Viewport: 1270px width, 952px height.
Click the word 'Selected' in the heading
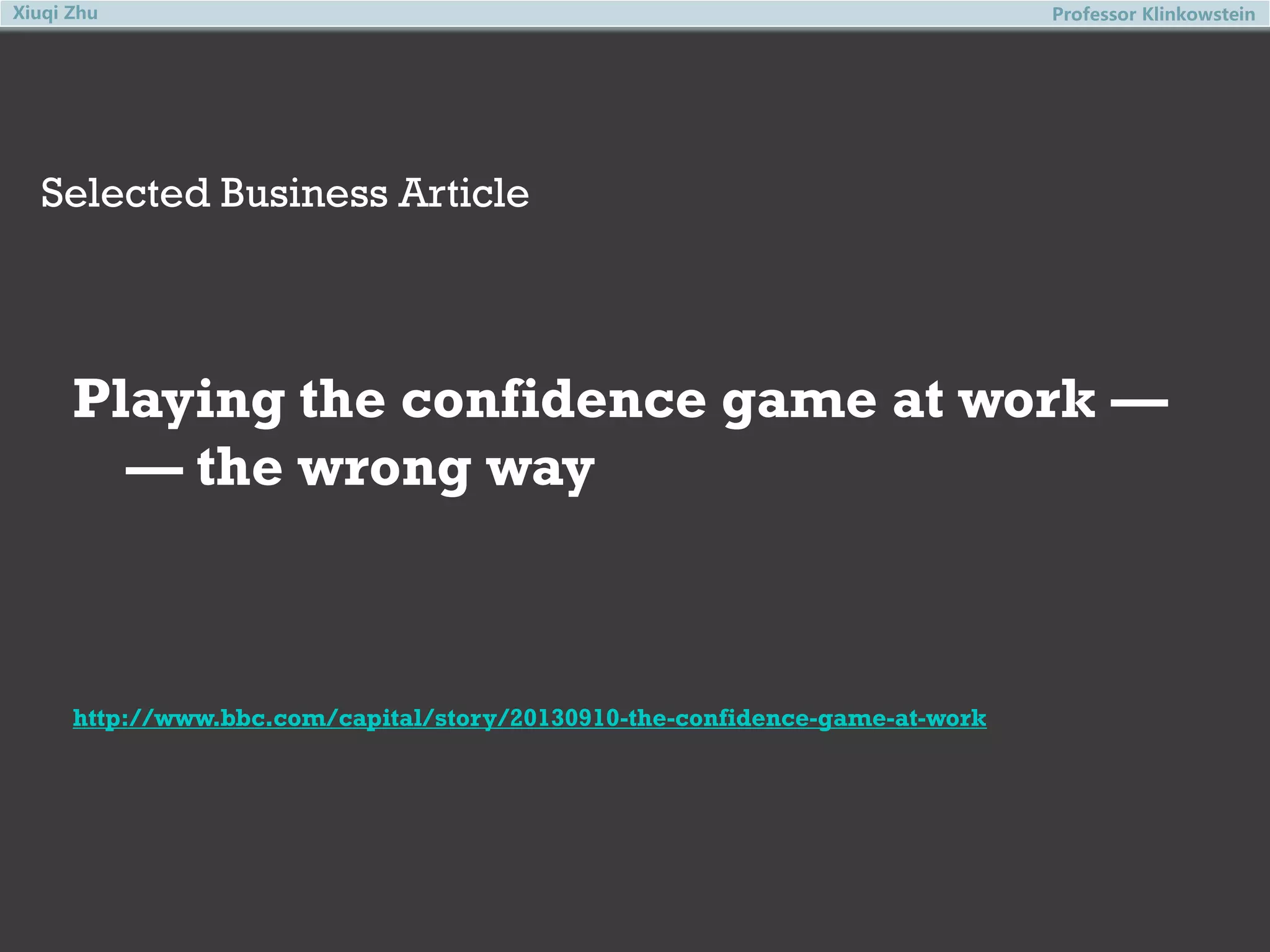coord(125,193)
